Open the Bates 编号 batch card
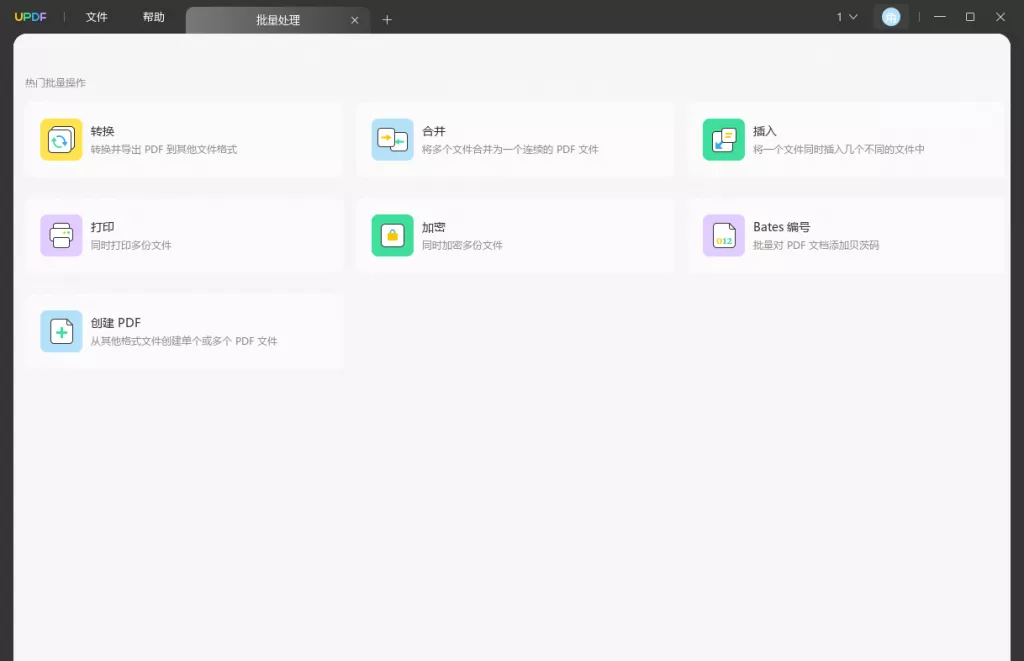Screen dimensions: 1024x661 [x=846, y=235]
